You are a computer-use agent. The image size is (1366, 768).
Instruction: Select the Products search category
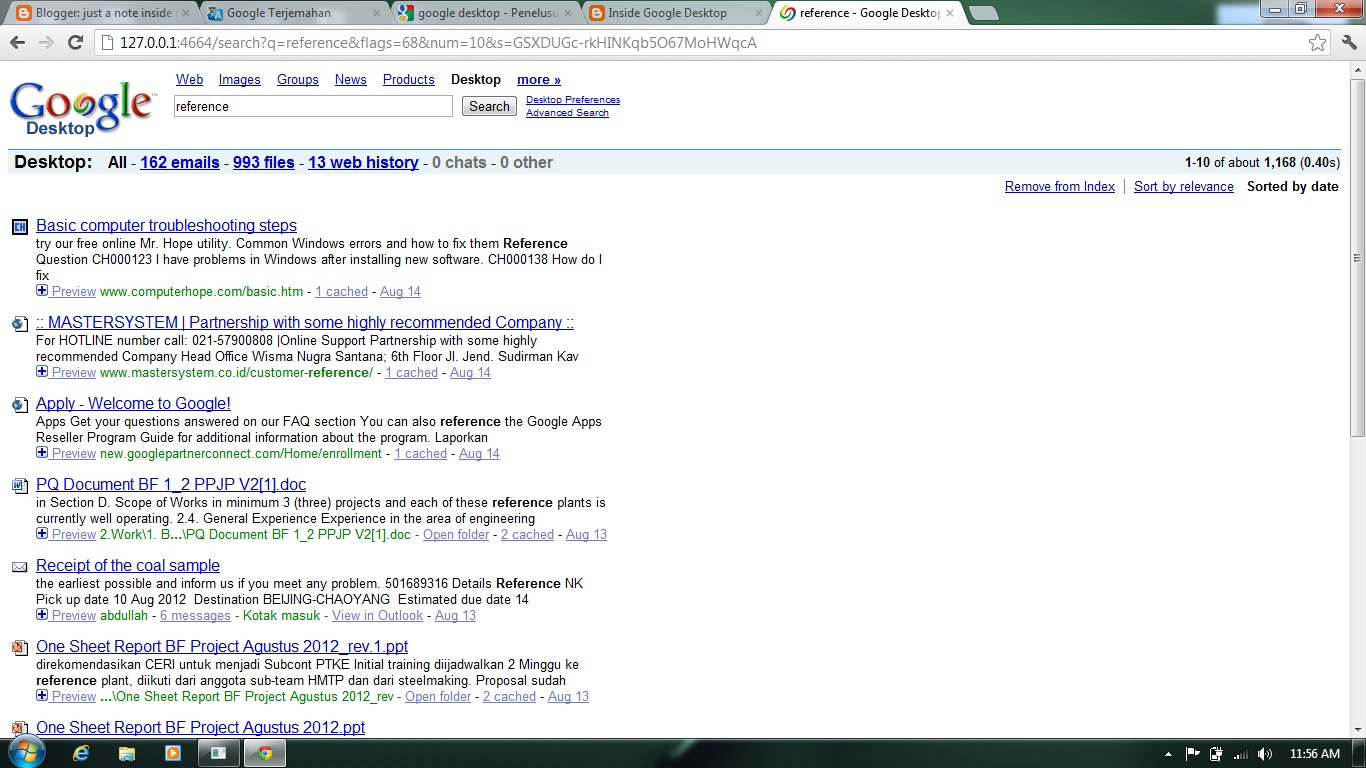pyautogui.click(x=409, y=80)
